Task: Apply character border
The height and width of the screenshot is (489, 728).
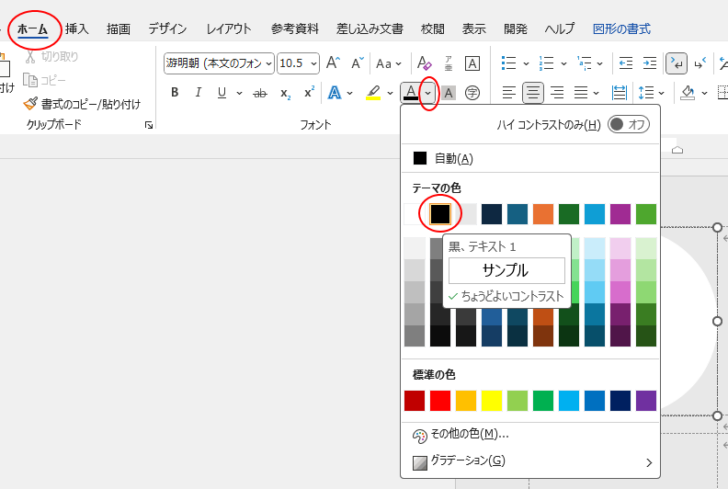Action: tap(472, 63)
